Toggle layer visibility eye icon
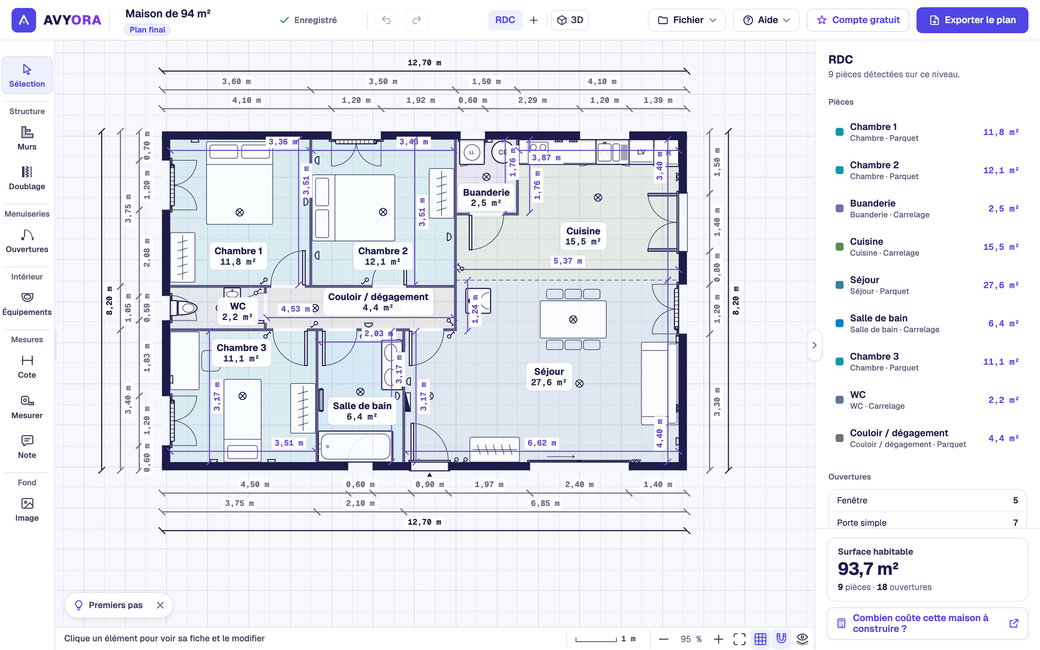This screenshot has height=650, width=1040. coord(803,639)
